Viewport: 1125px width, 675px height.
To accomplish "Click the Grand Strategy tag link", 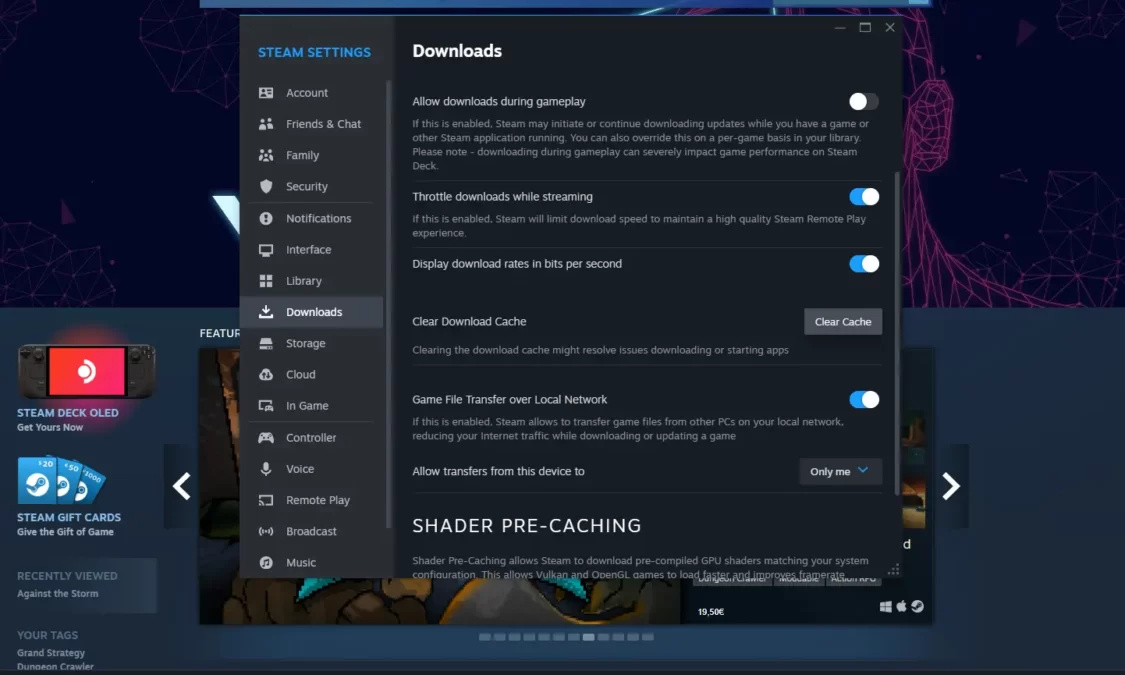I will pos(51,653).
